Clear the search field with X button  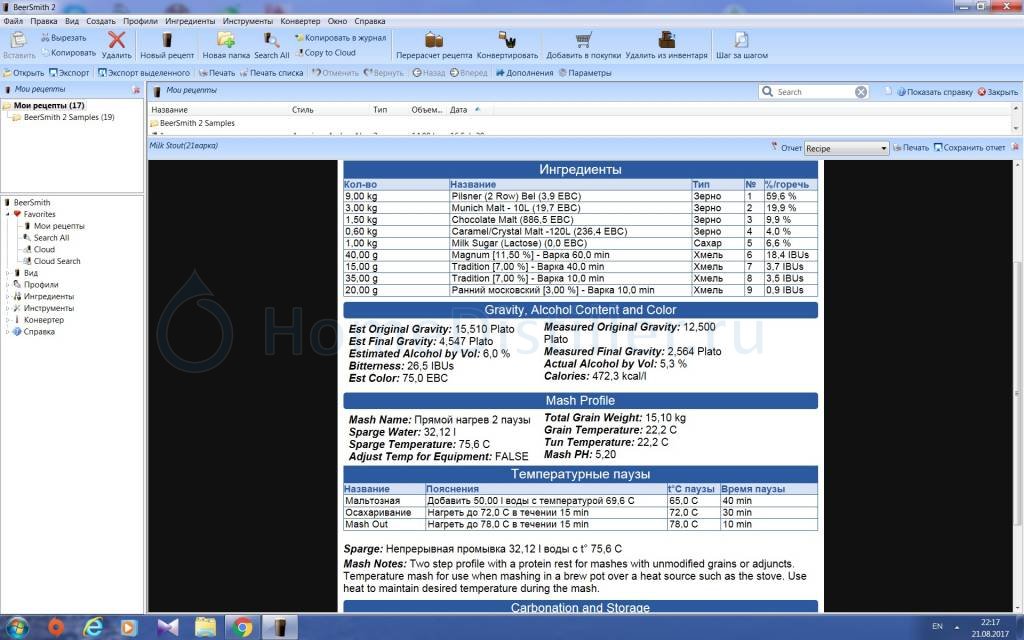[x=861, y=92]
